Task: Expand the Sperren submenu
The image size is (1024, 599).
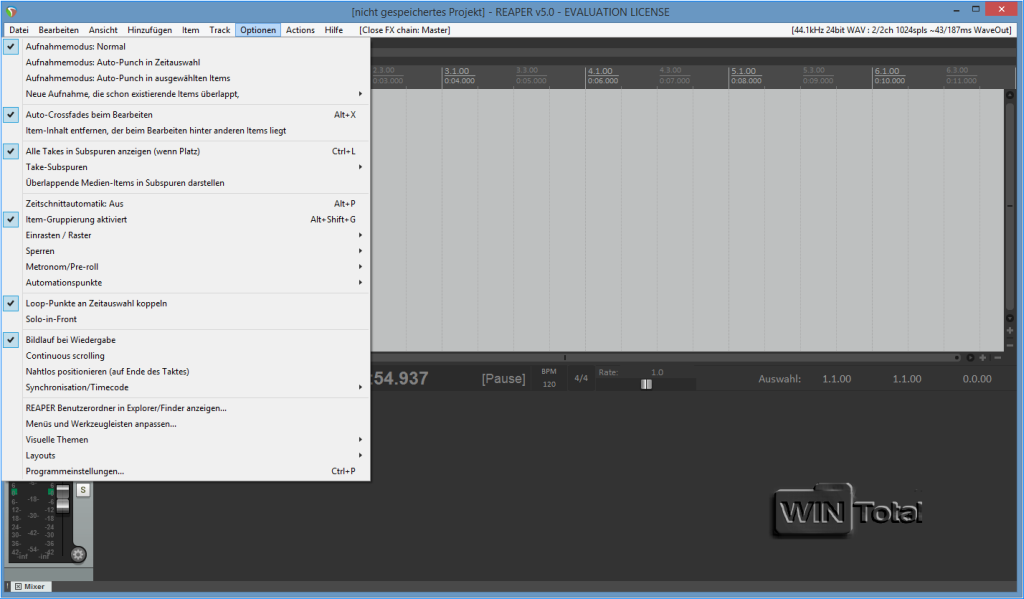Action: coord(186,251)
